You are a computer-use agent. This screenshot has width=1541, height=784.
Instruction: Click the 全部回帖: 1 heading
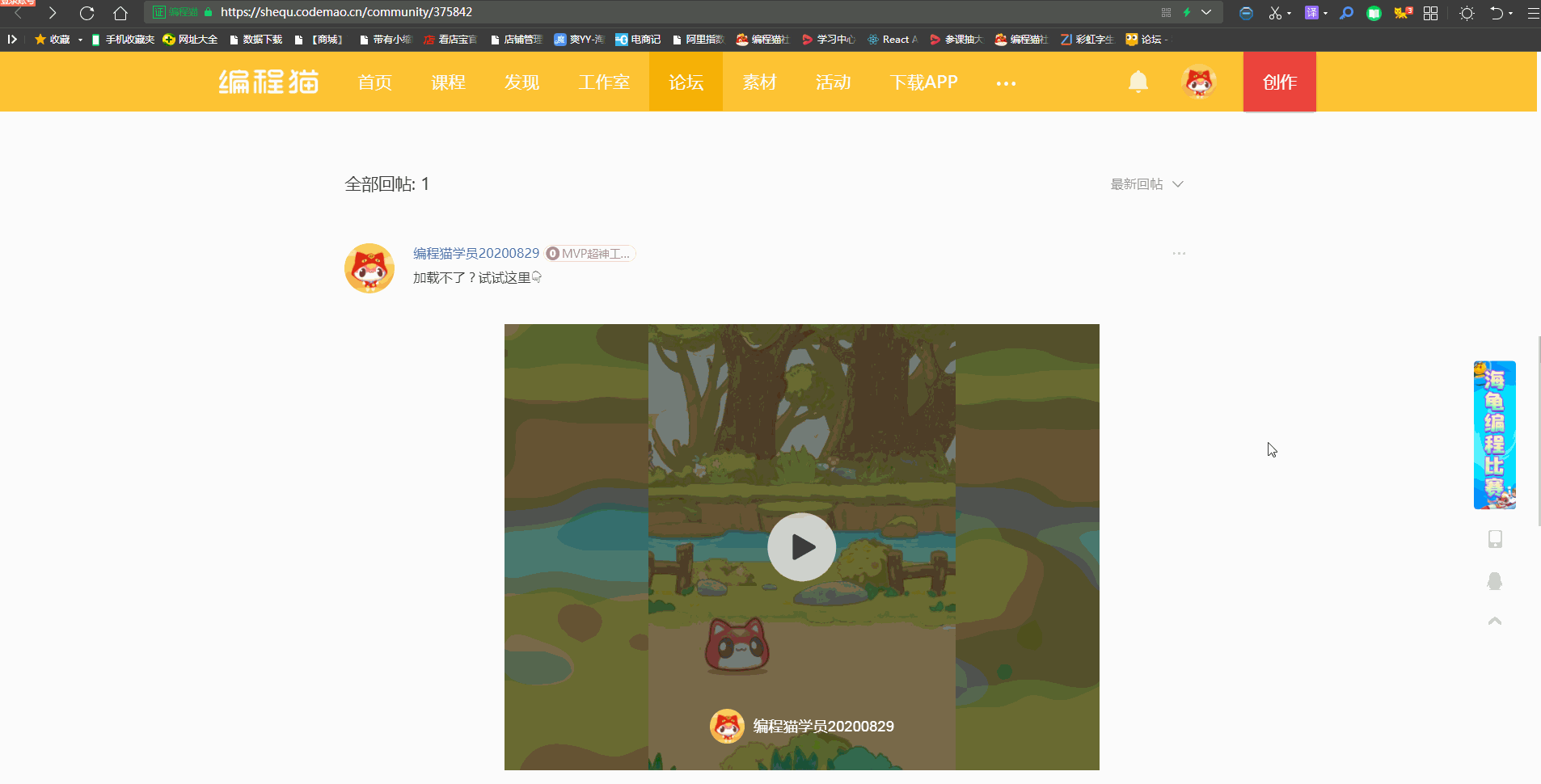(x=387, y=184)
